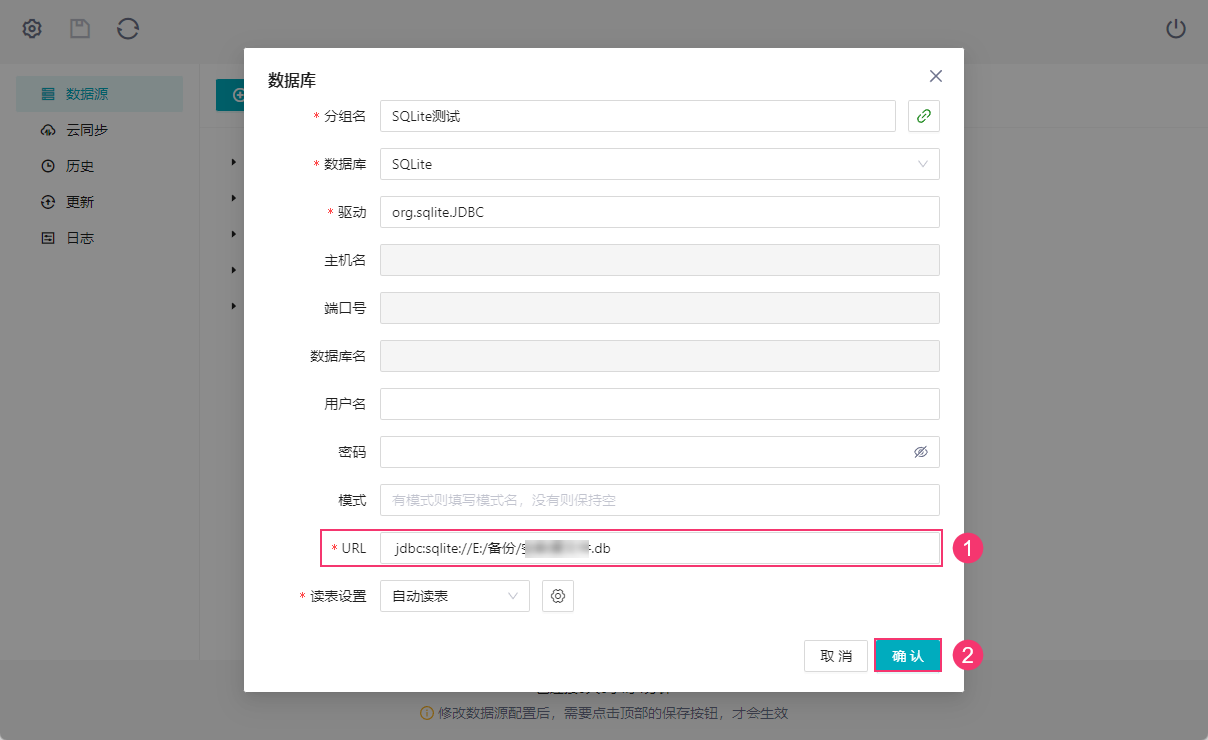The image size is (1208, 740).
Task: Select 数据源 in the sidebar
Action: click(99, 94)
